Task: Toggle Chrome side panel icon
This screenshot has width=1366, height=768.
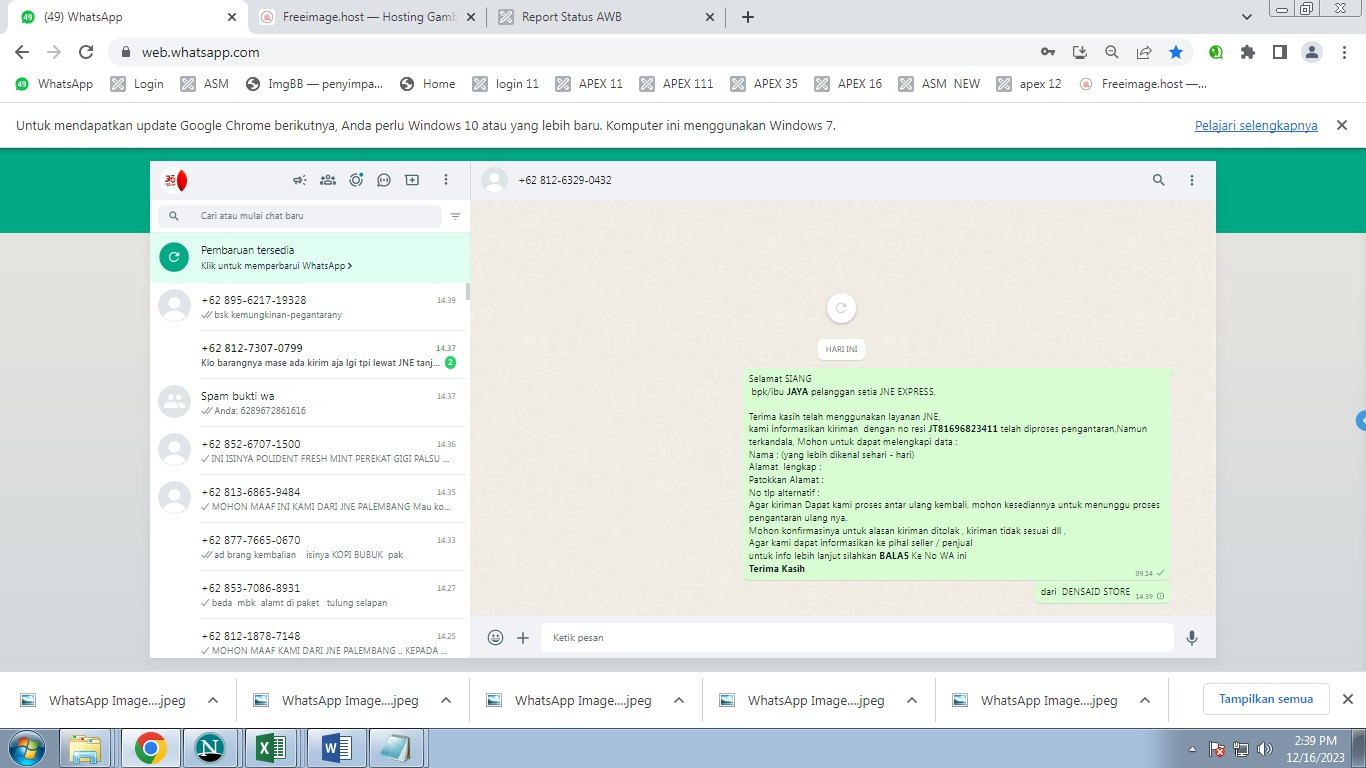Action: (1279, 52)
